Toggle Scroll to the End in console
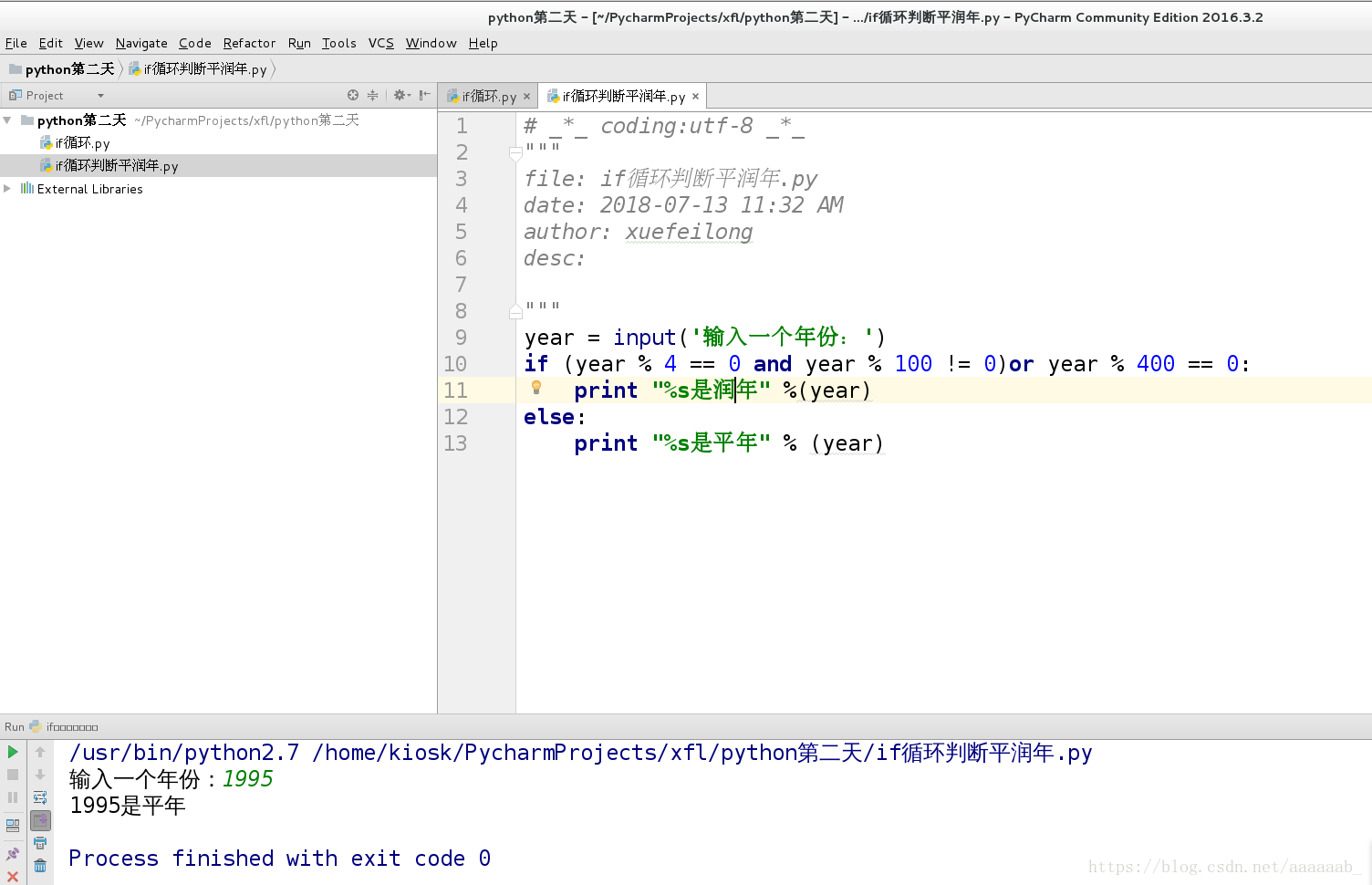The height and width of the screenshot is (885, 1372). (40, 820)
